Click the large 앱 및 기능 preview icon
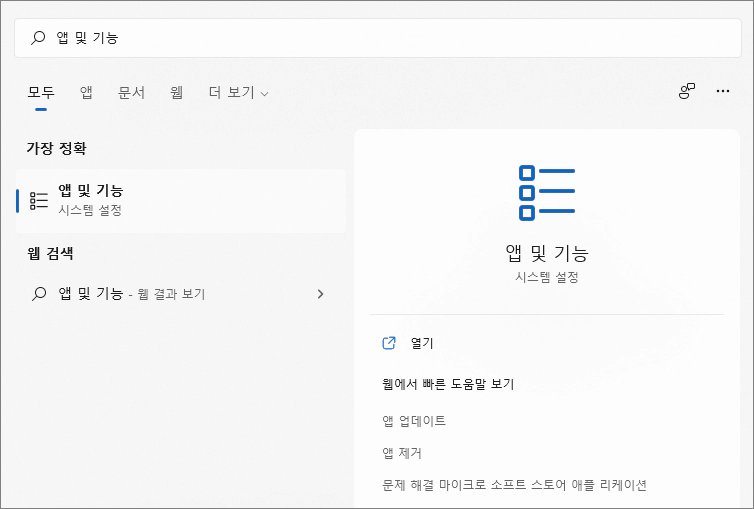Image resolution: width=754 pixels, height=509 pixels. point(547,193)
